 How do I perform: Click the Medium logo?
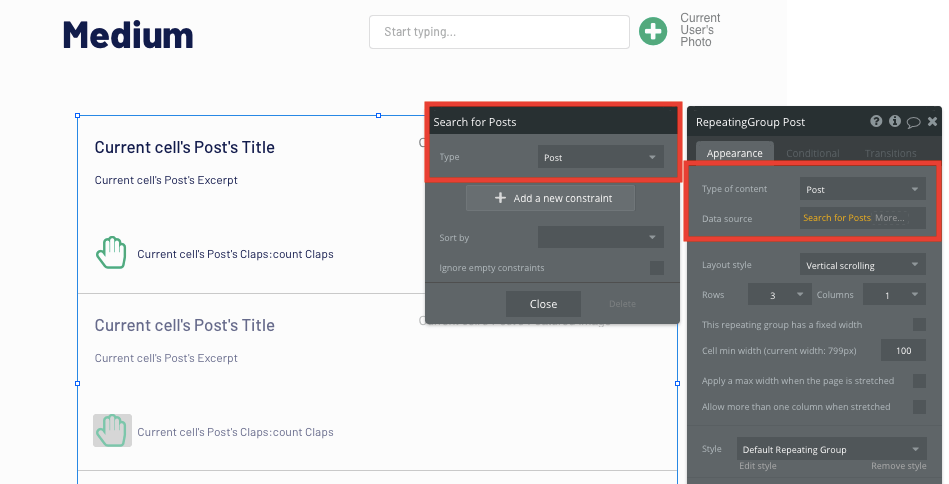128,34
